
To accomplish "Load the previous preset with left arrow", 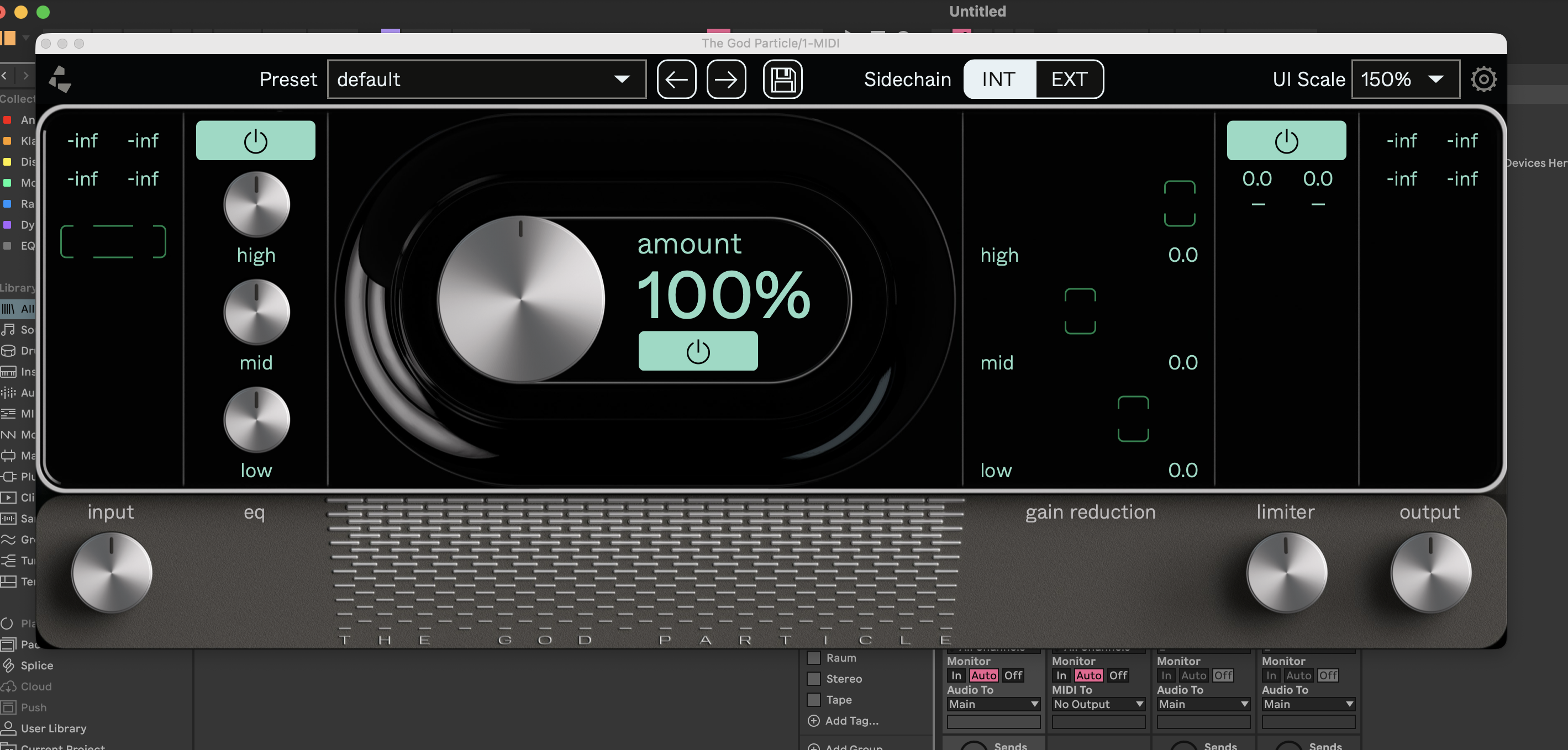I will coord(676,79).
